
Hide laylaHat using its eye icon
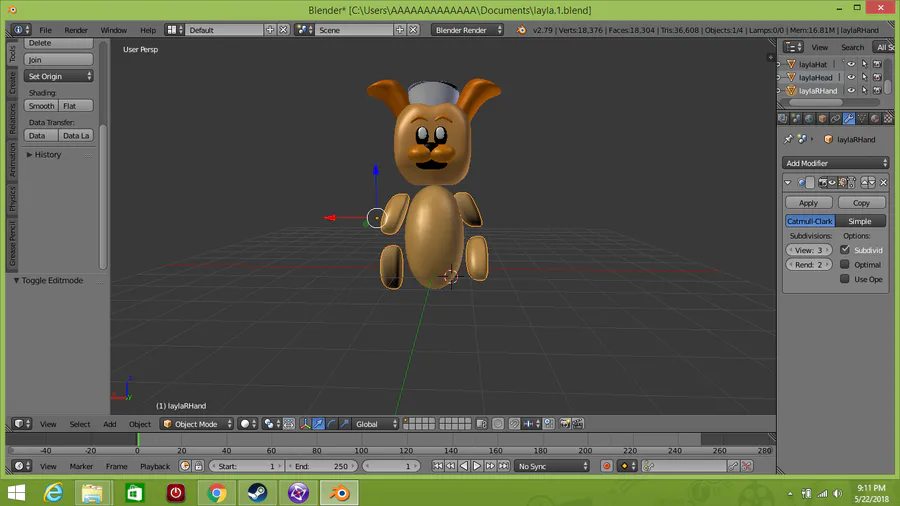pos(851,64)
